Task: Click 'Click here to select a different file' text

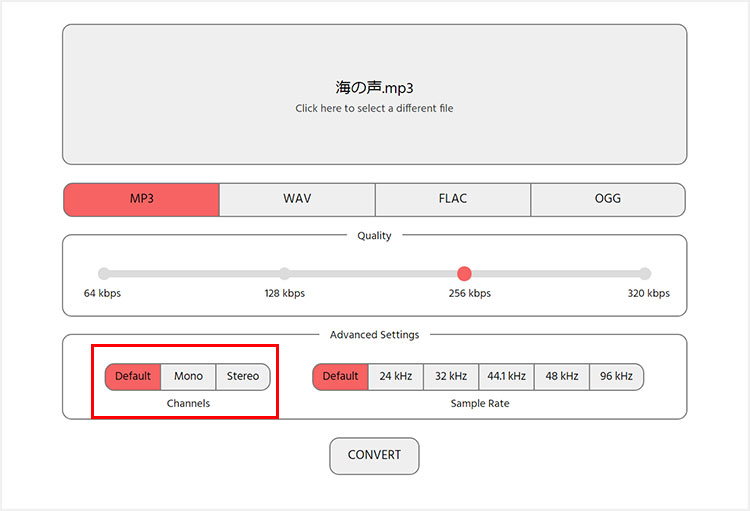Action: click(x=374, y=108)
